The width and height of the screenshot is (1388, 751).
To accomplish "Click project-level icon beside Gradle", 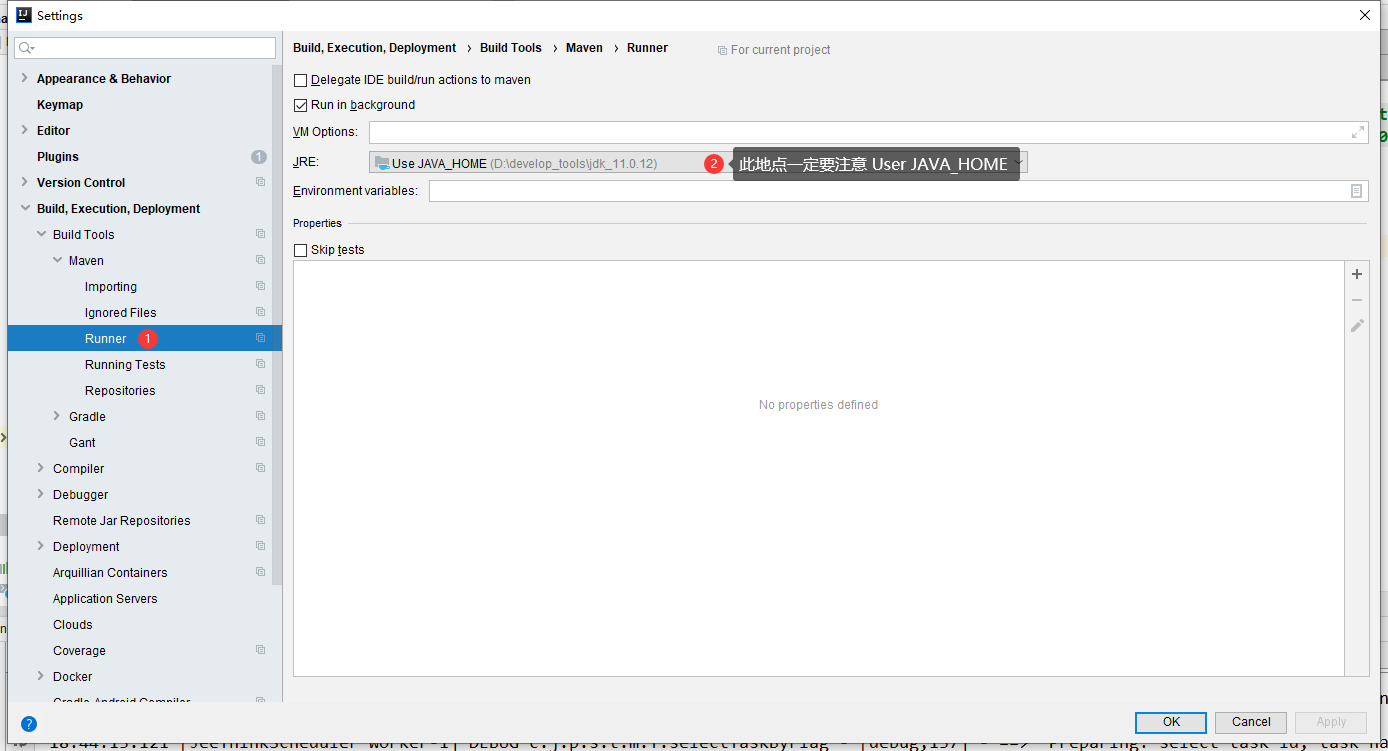I will coord(261,416).
